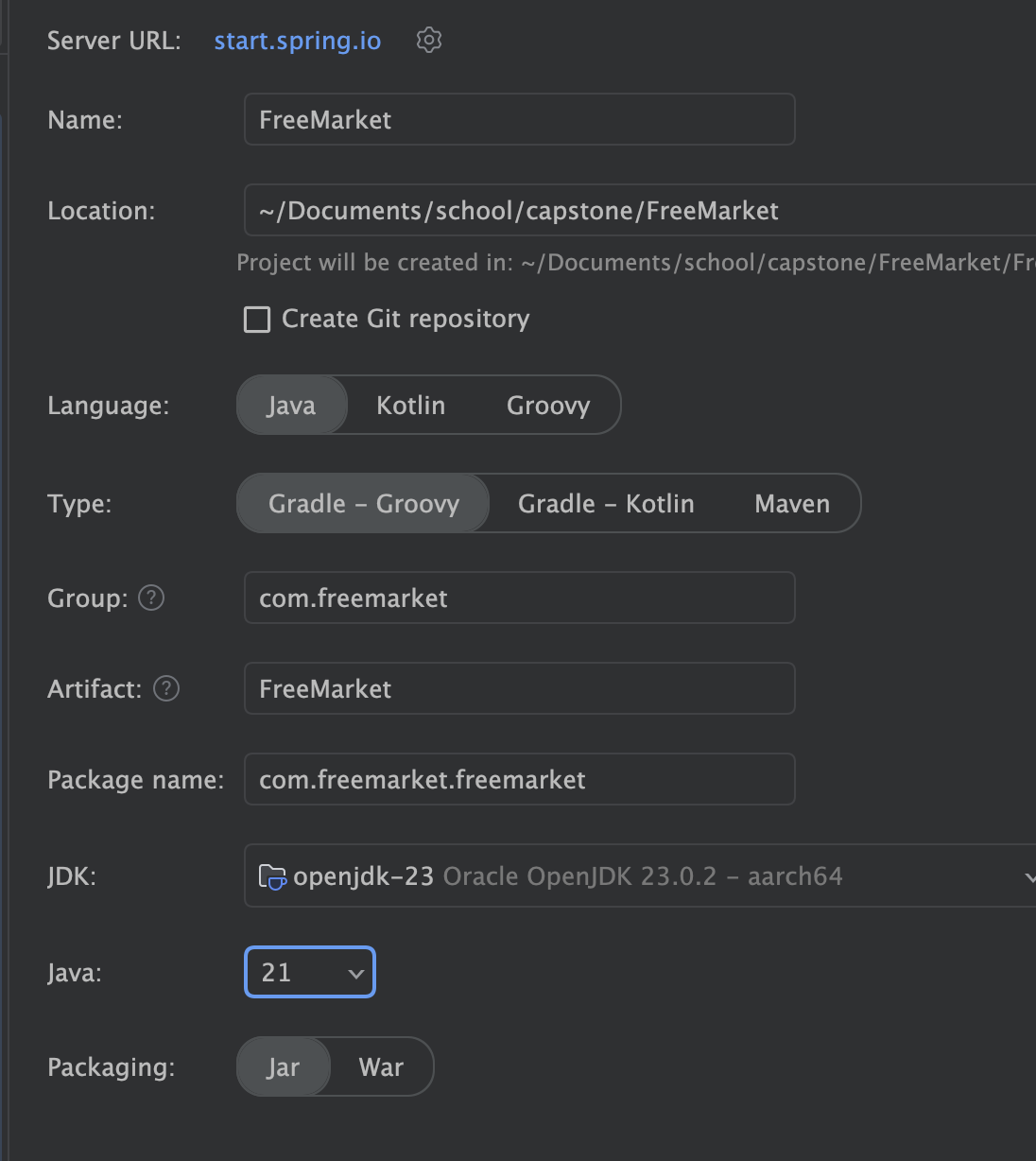Open server URL settings gear icon
This screenshot has height=1161, width=1036.
429,41
